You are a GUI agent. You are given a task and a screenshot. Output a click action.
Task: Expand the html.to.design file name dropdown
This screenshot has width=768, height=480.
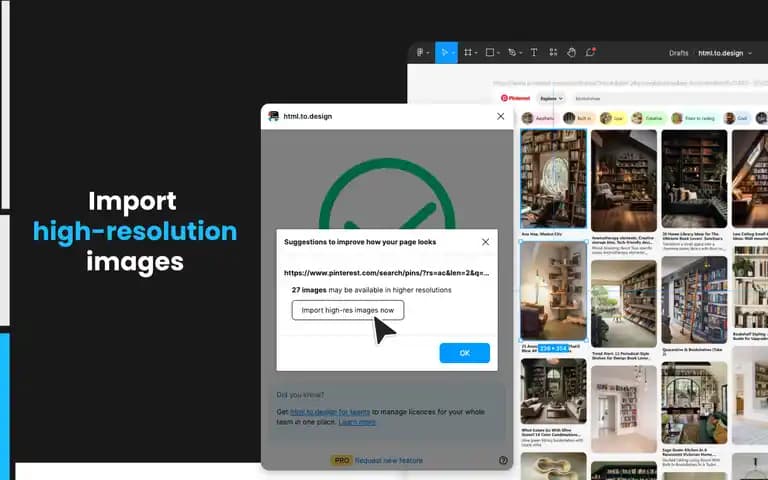(x=725, y=53)
